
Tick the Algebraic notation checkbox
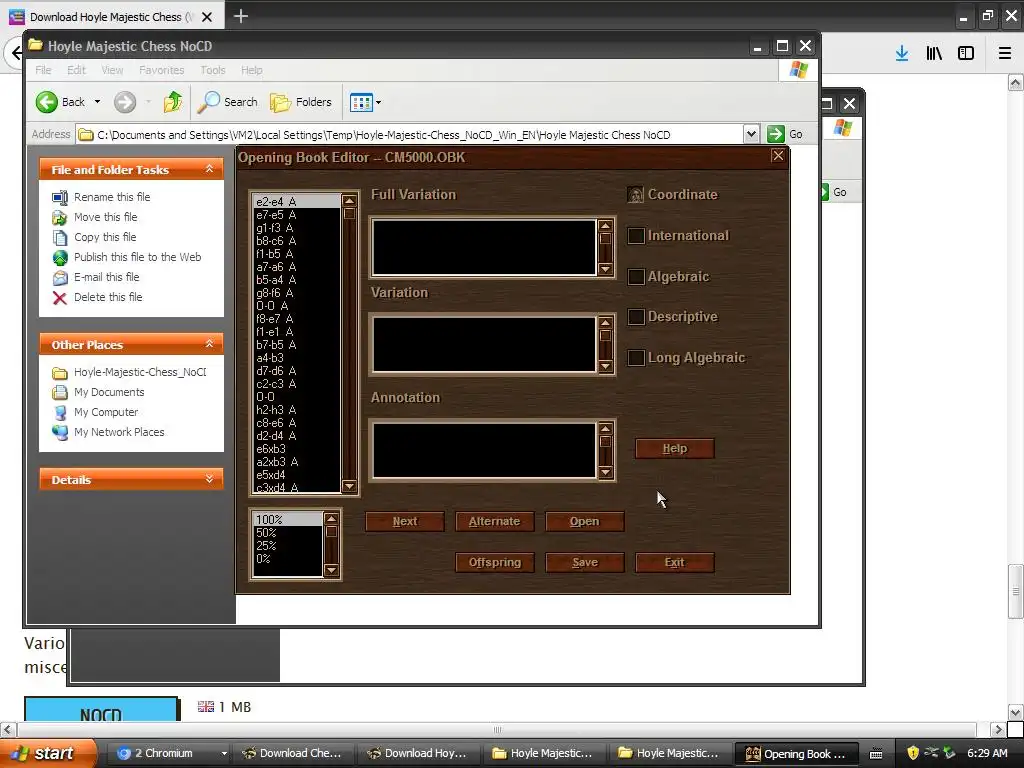[x=636, y=276]
